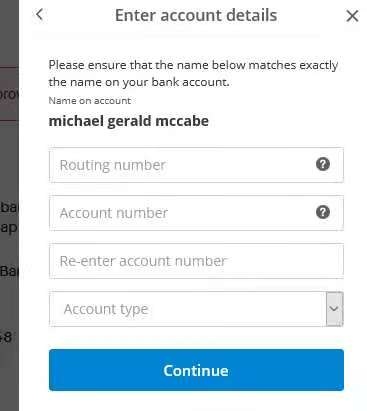Submit details with the Continue button

tap(196, 370)
